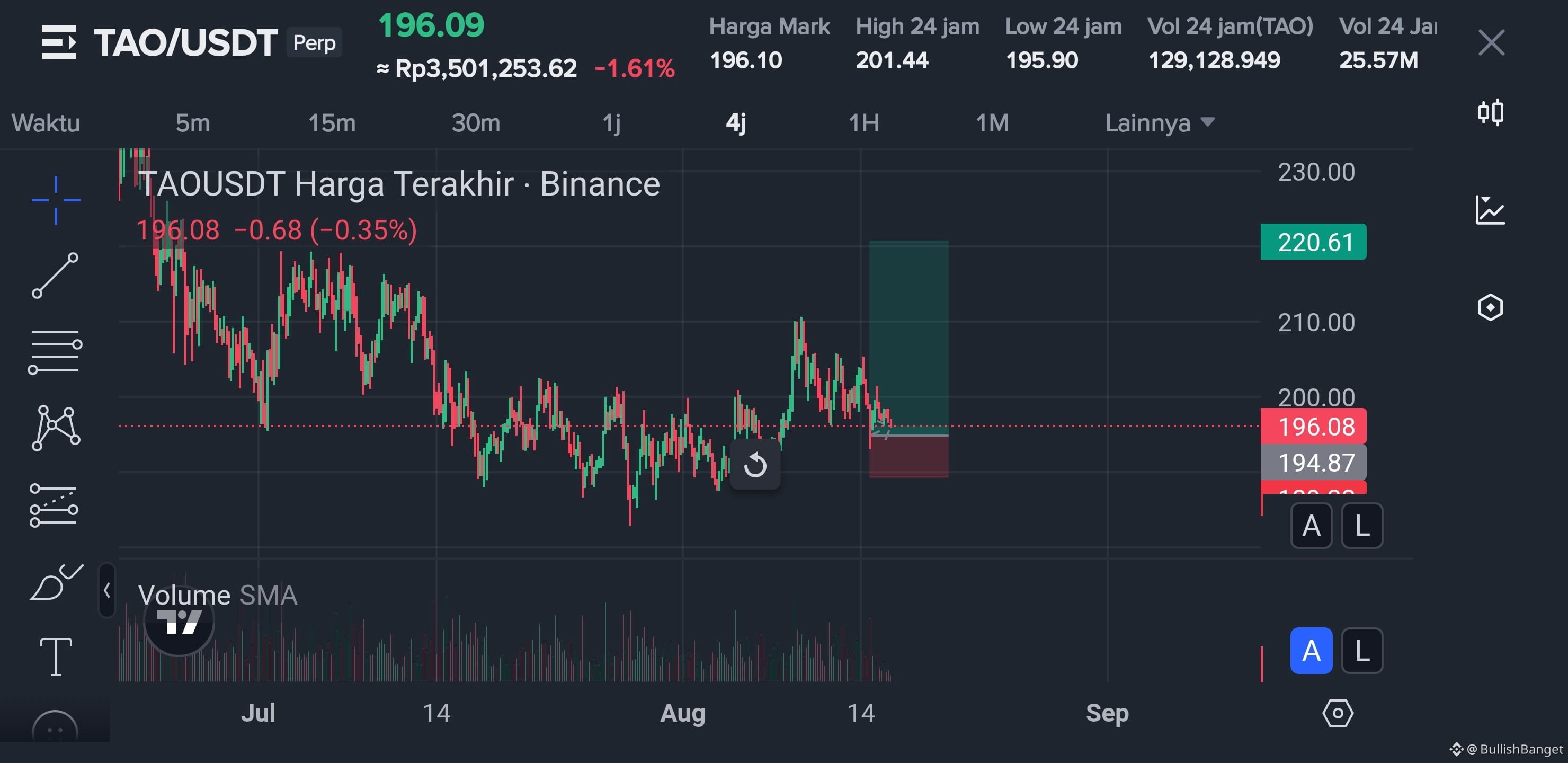This screenshot has height=763, width=1568.
Task: Click the Rp3,501,253.62 converted price
Action: click(477, 68)
